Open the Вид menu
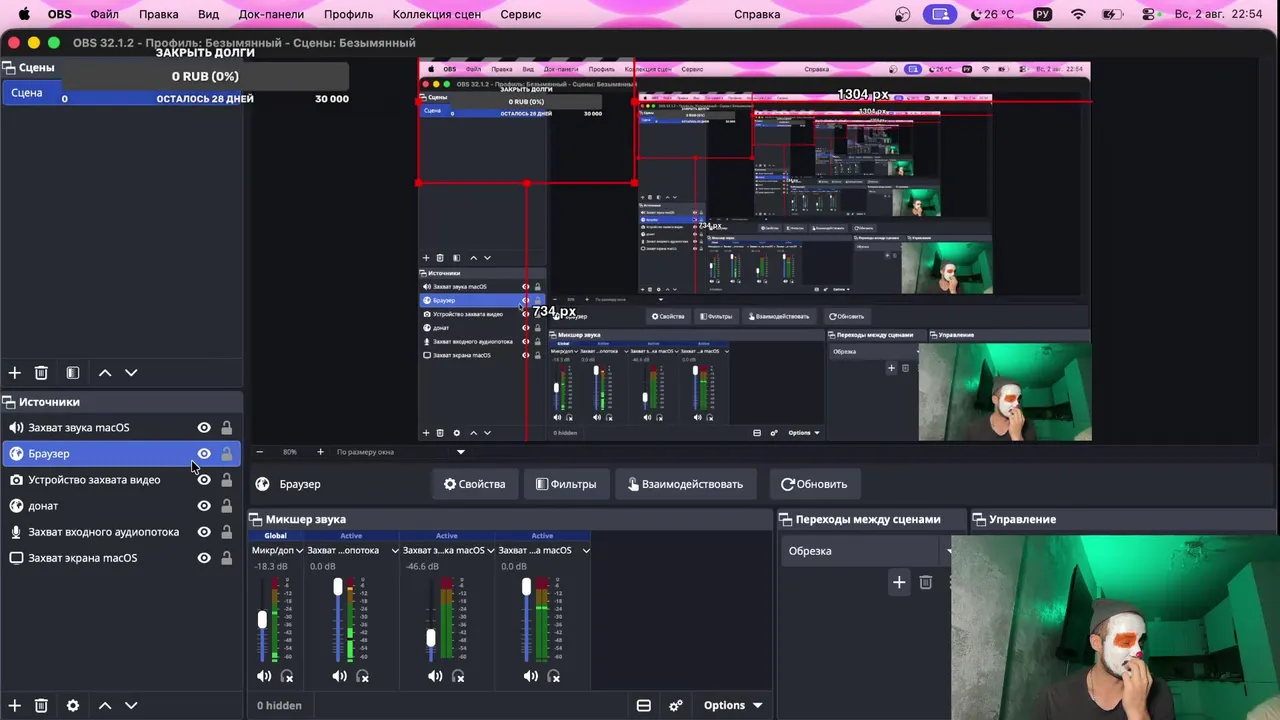This screenshot has height=720, width=1280. click(208, 14)
